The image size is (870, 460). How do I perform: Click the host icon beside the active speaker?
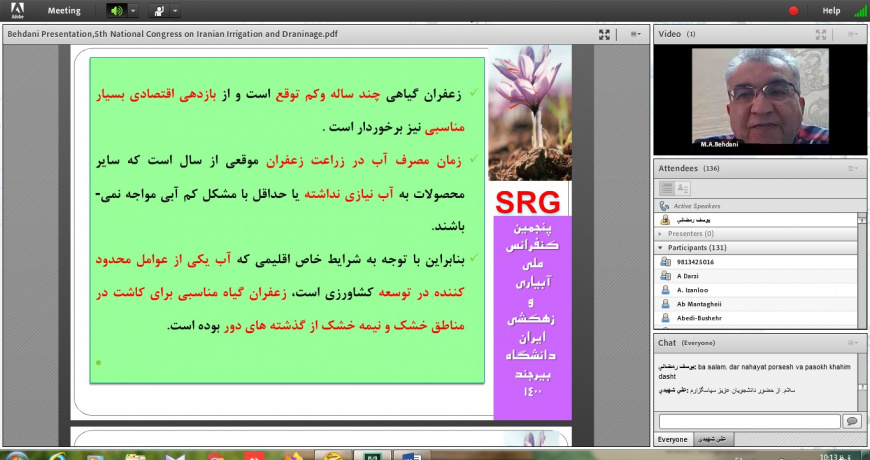pos(665,220)
